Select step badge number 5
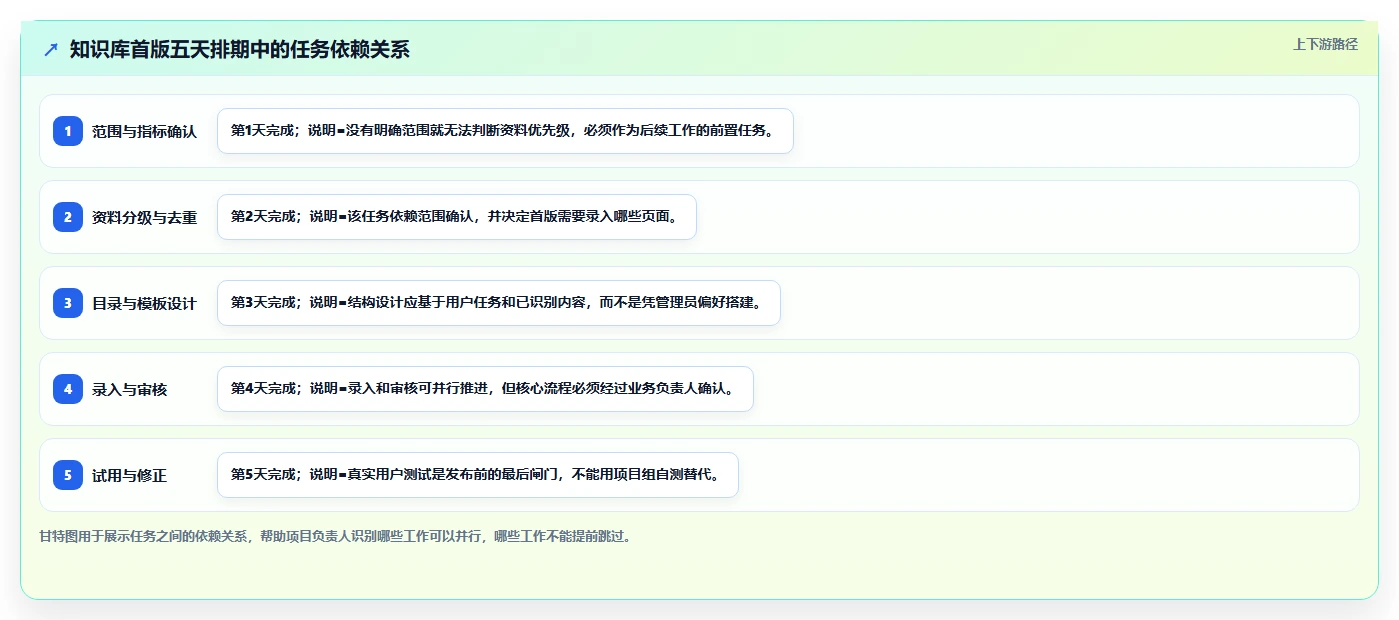1399x620 pixels. (x=68, y=475)
